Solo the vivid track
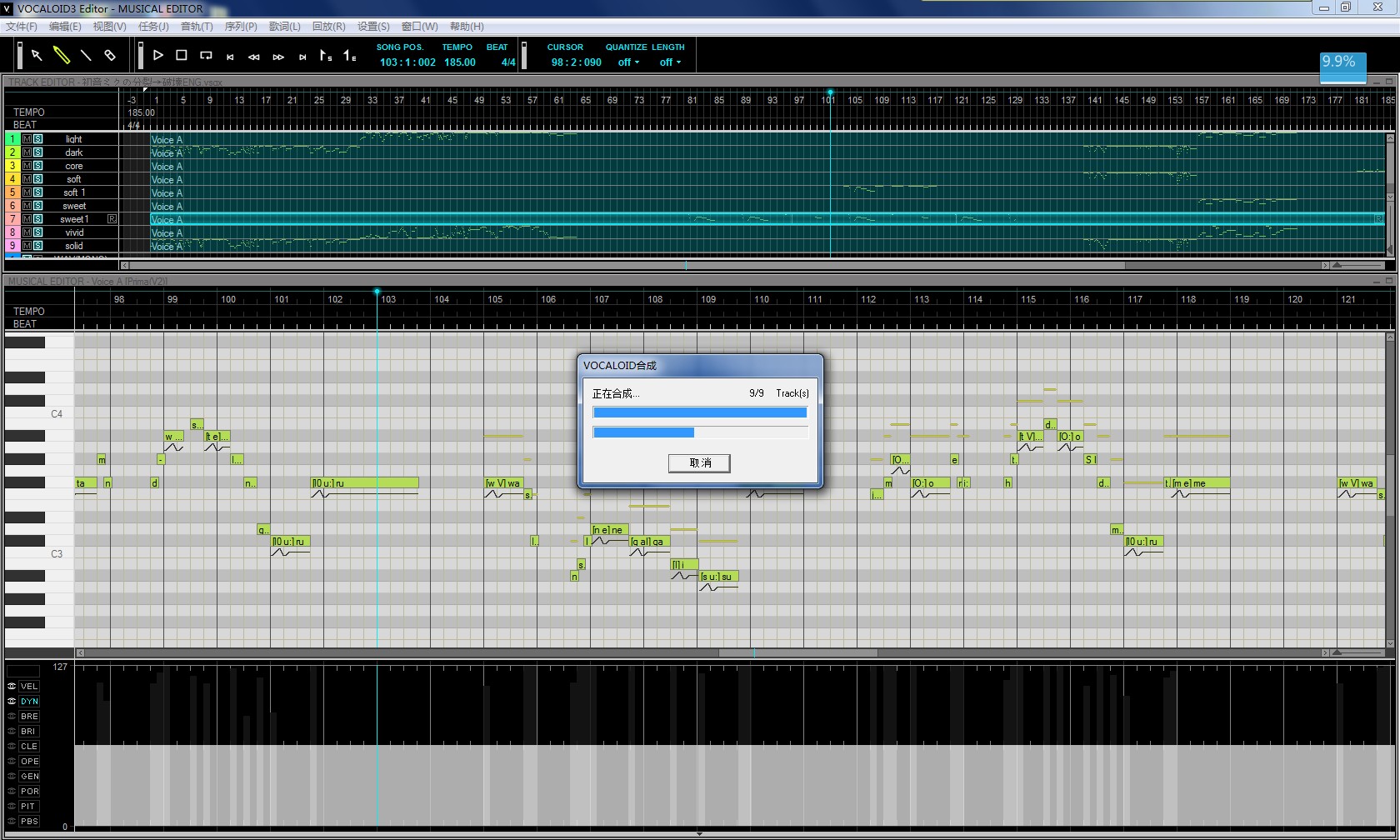This screenshot has width=1400, height=840. point(38,232)
